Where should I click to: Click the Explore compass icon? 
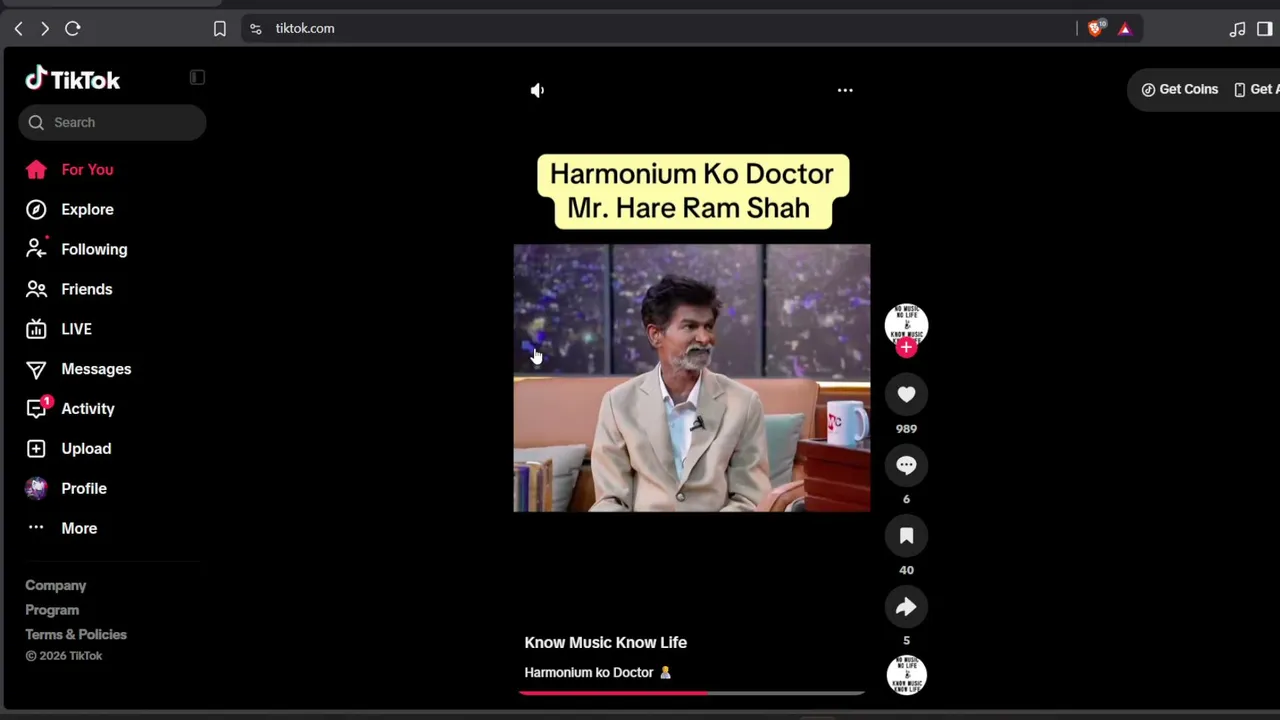coord(36,209)
